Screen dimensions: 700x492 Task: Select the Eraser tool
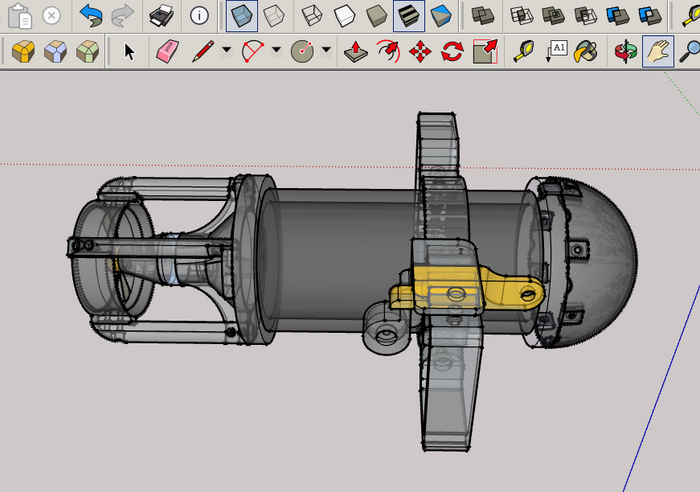[x=167, y=51]
